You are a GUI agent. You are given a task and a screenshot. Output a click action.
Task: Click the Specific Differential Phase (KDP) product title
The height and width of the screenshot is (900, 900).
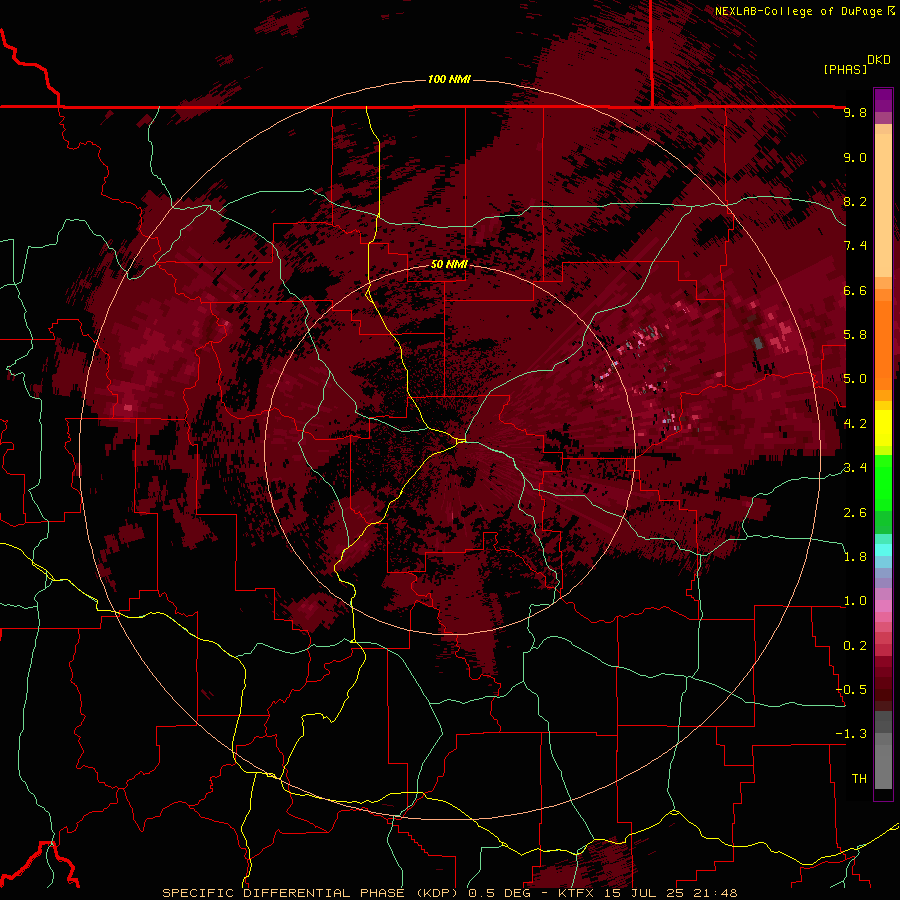click(312, 893)
